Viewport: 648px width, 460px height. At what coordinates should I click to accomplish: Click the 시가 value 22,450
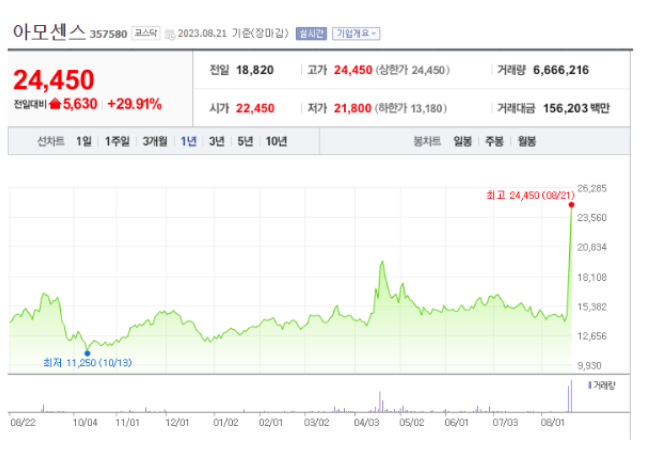click(x=255, y=108)
